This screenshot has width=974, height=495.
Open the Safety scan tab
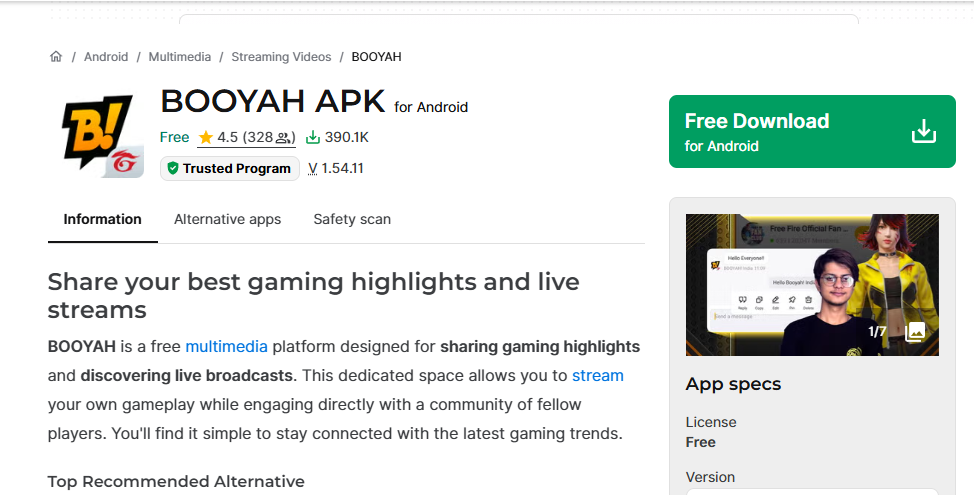(352, 219)
